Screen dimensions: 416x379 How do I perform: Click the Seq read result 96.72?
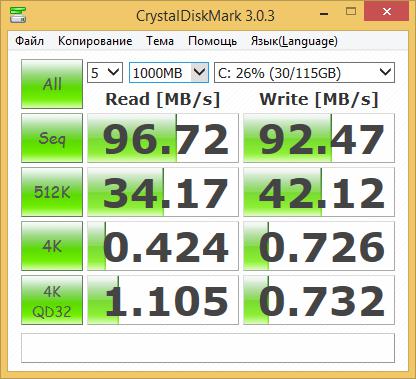click(x=163, y=138)
